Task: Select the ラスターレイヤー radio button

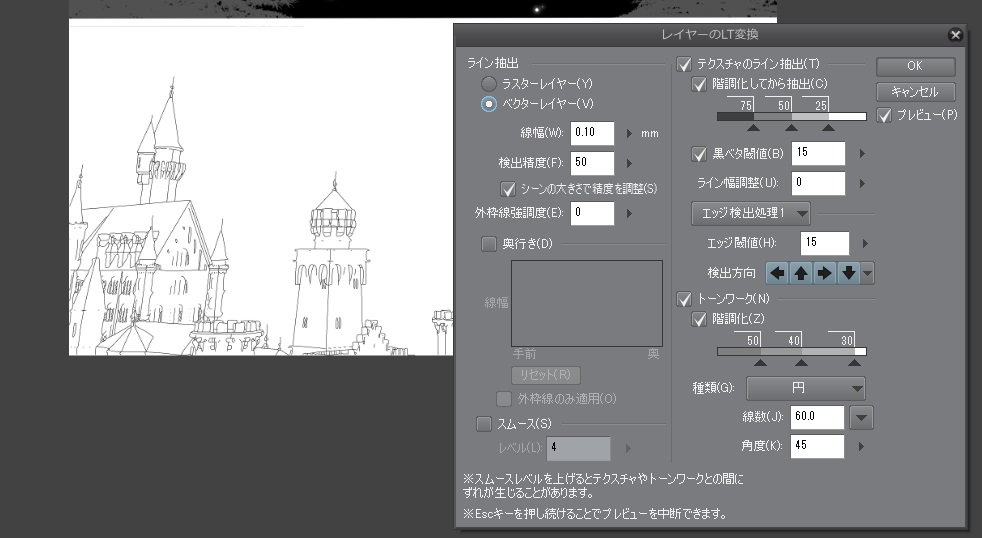Action: point(489,83)
